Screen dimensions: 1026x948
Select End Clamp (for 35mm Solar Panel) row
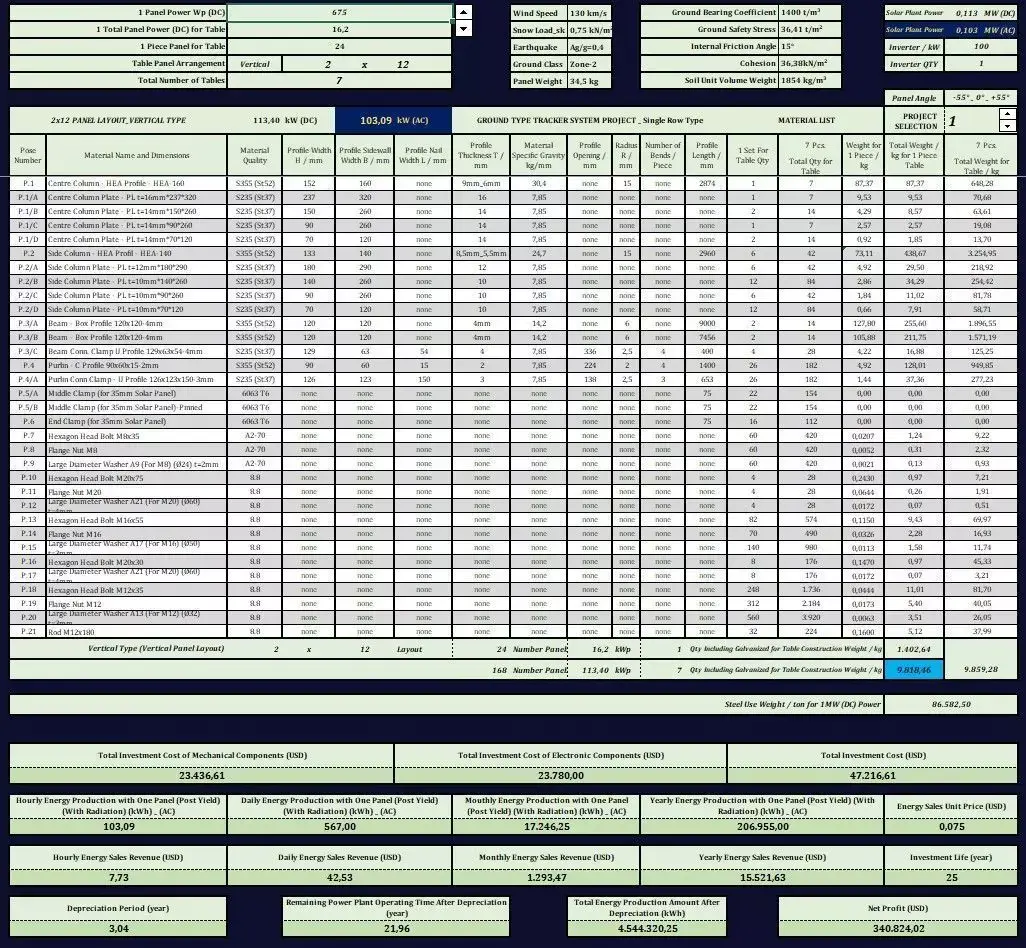tap(136, 421)
